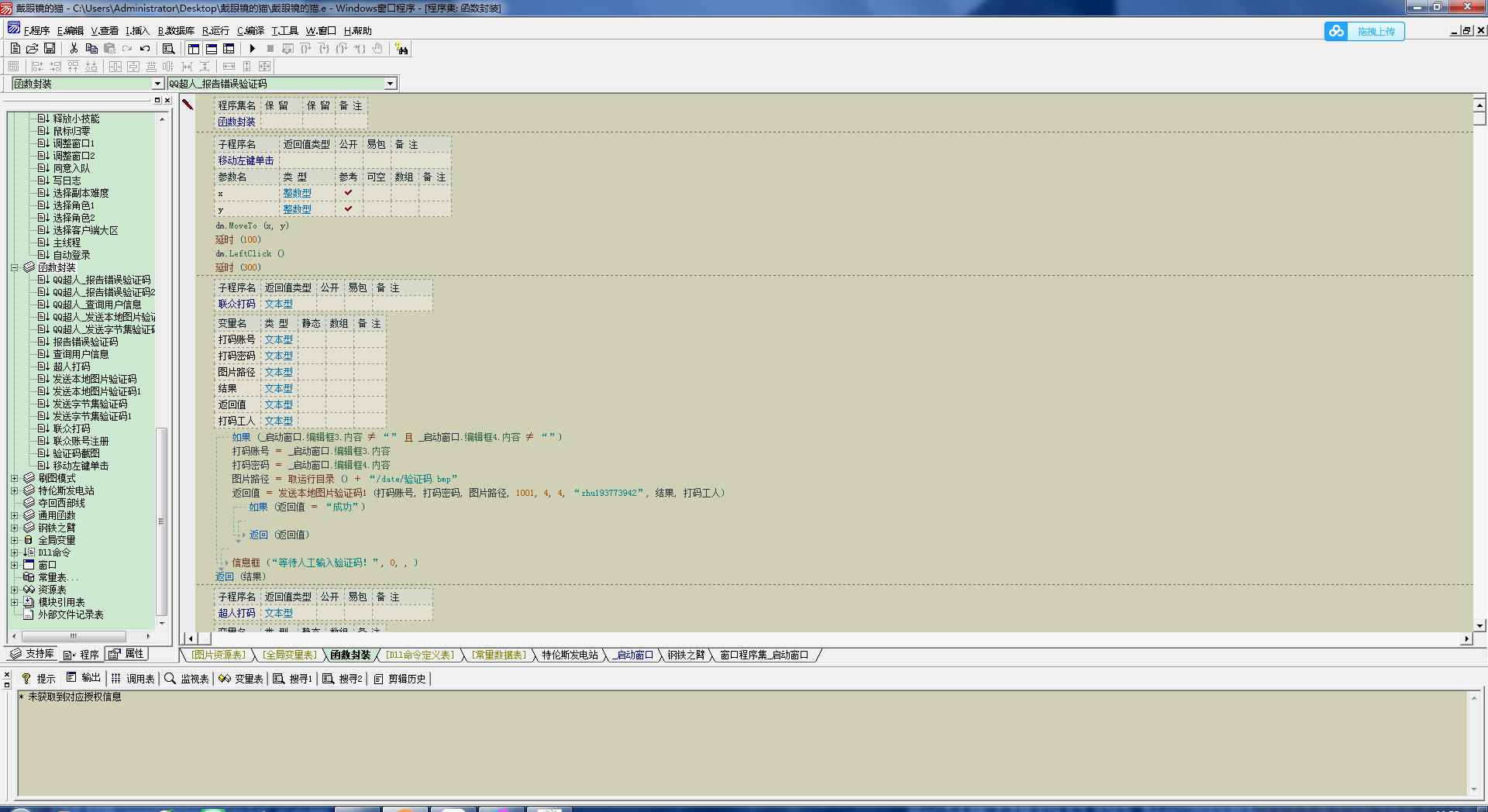Toggle the 参考 checkmark for parameter x
Image resolution: width=1488 pixels, height=812 pixels.
(x=348, y=193)
